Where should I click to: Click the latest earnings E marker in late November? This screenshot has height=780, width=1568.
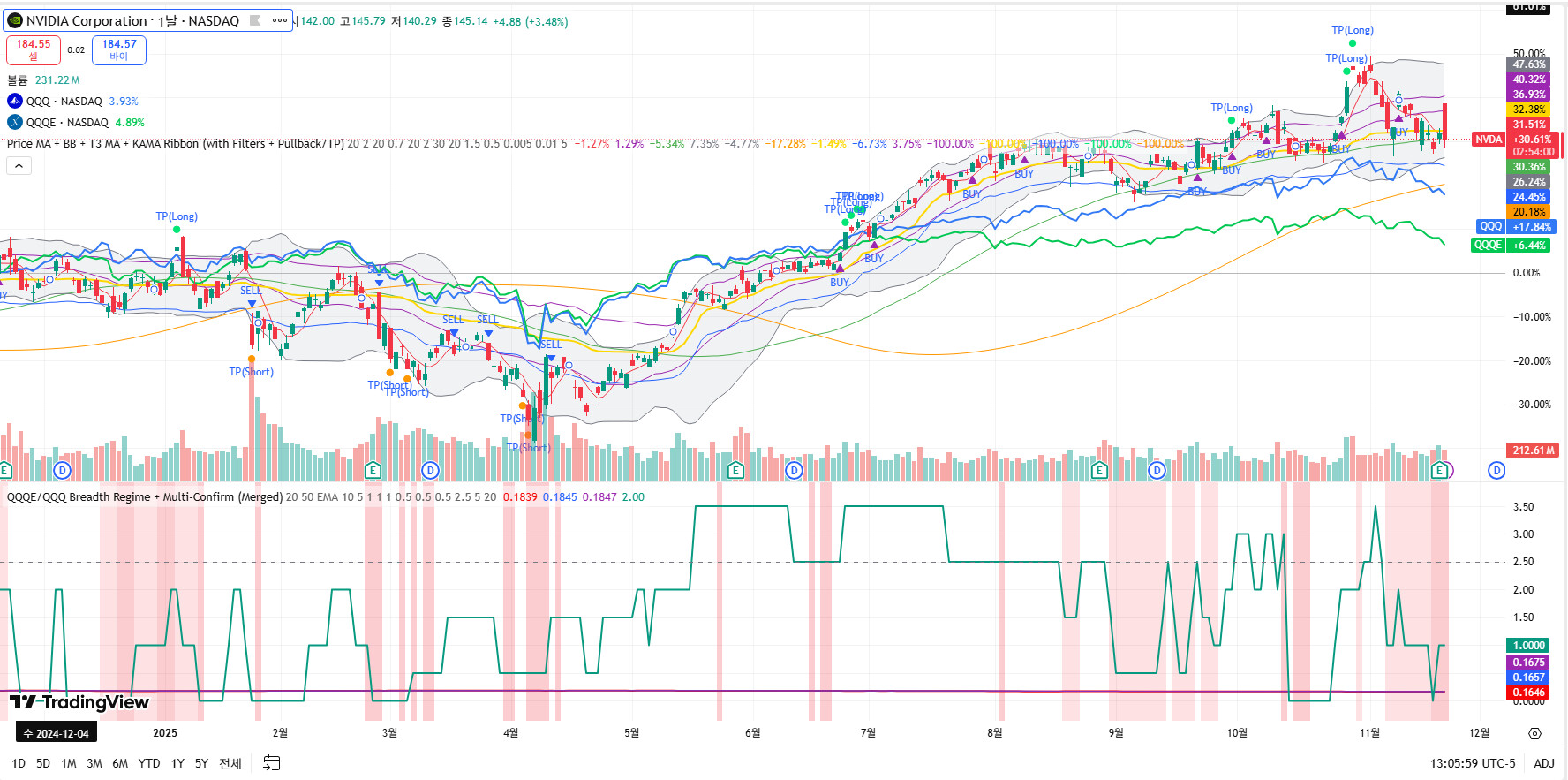pyautogui.click(x=1440, y=470)
